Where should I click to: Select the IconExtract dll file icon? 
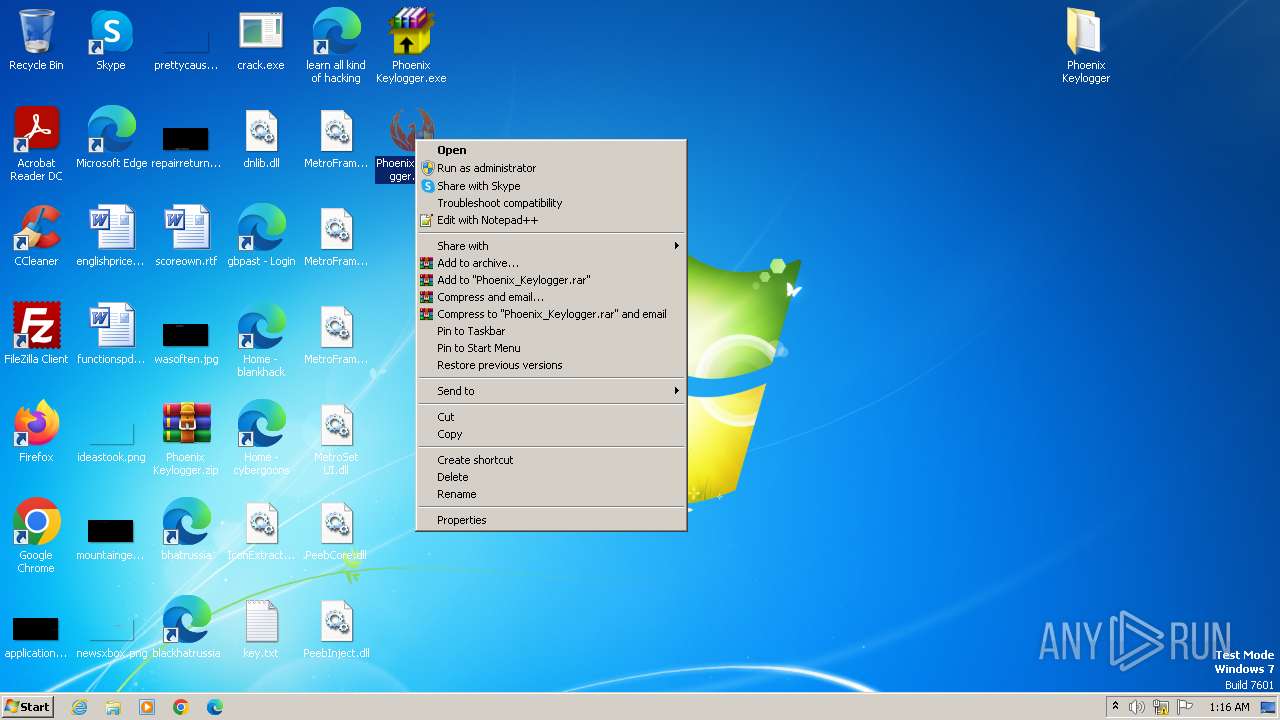point(261,530)
